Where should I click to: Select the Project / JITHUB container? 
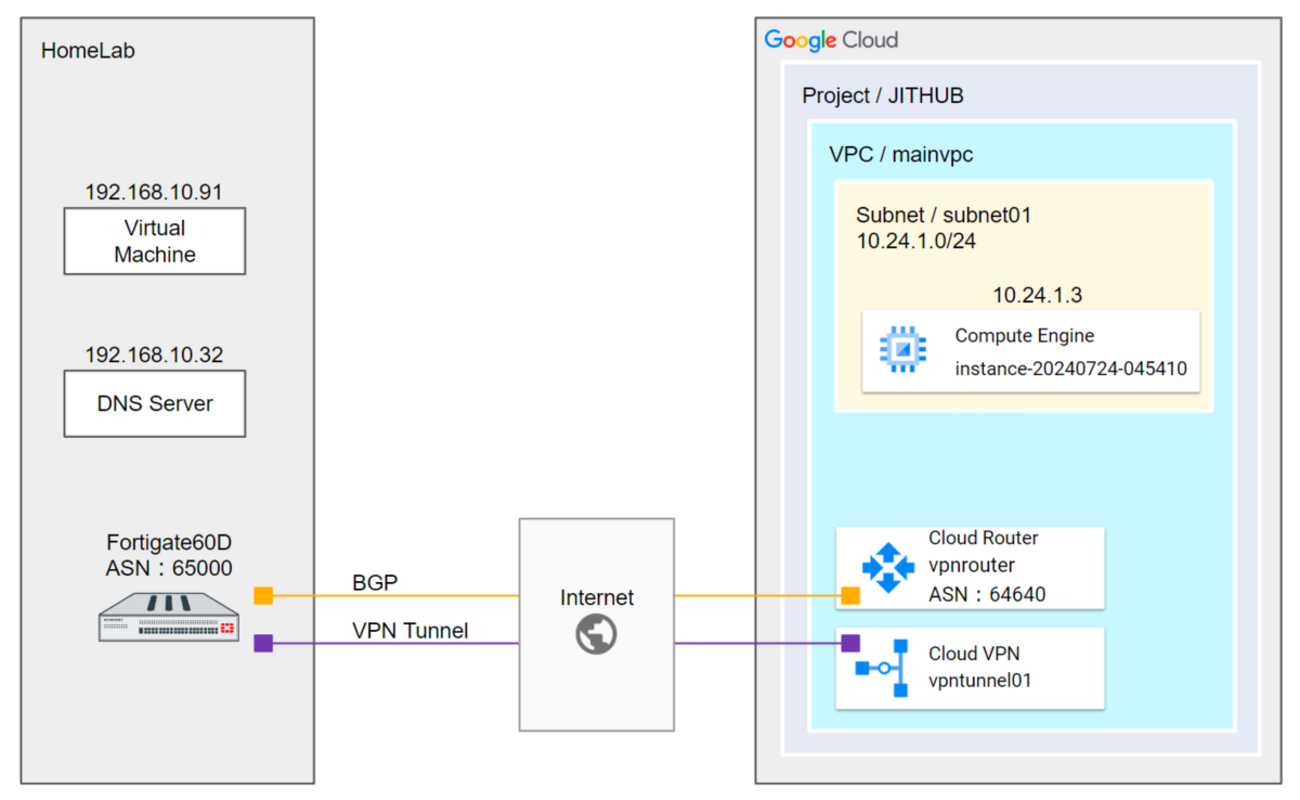pyautogui.click(x=882, y=95)
